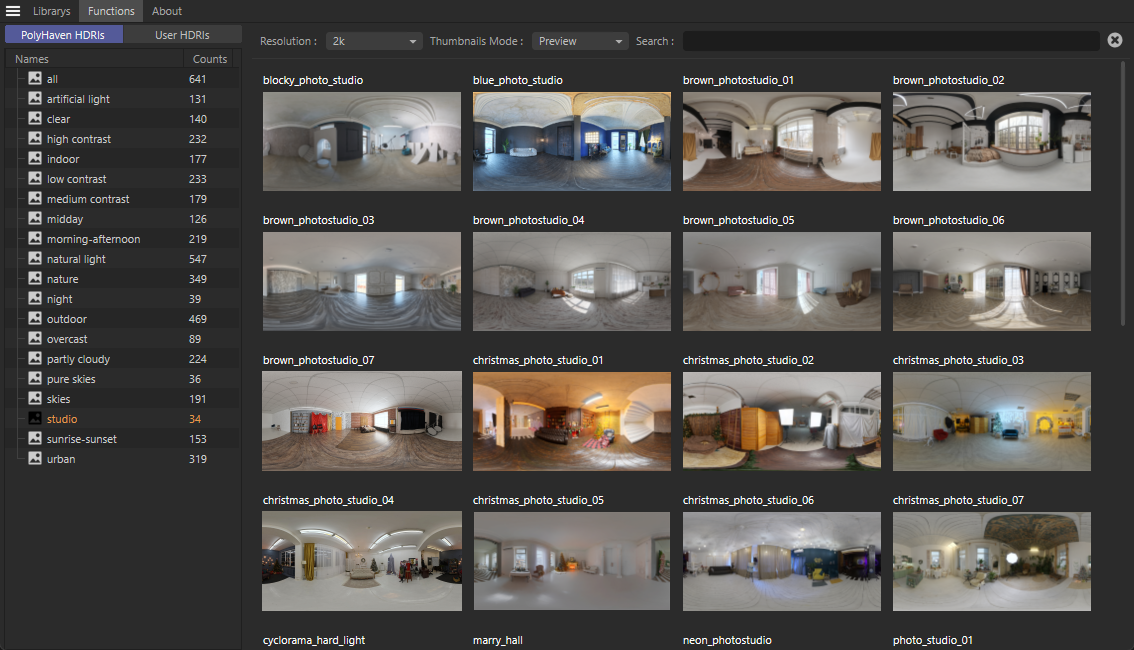The image size is (1134, 650).
Task: Click the image icon beside 'skies'
Action: point(35,398)
